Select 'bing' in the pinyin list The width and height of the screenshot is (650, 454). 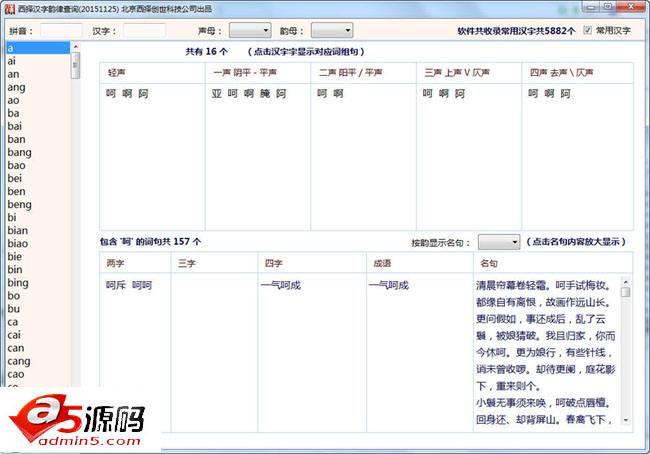(x=38, y=283)
